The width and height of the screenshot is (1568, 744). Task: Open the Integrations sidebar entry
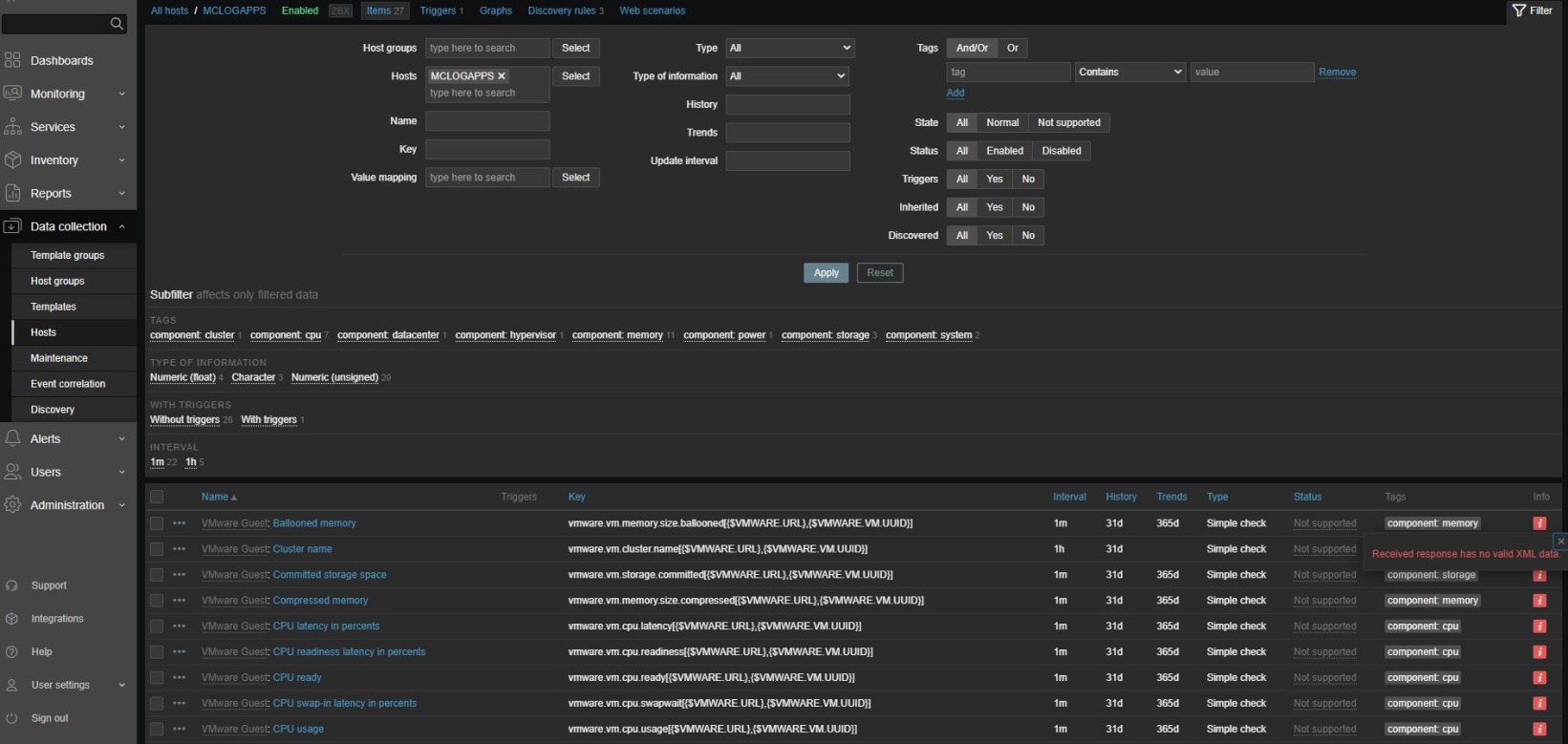click(x=56, y=619)
